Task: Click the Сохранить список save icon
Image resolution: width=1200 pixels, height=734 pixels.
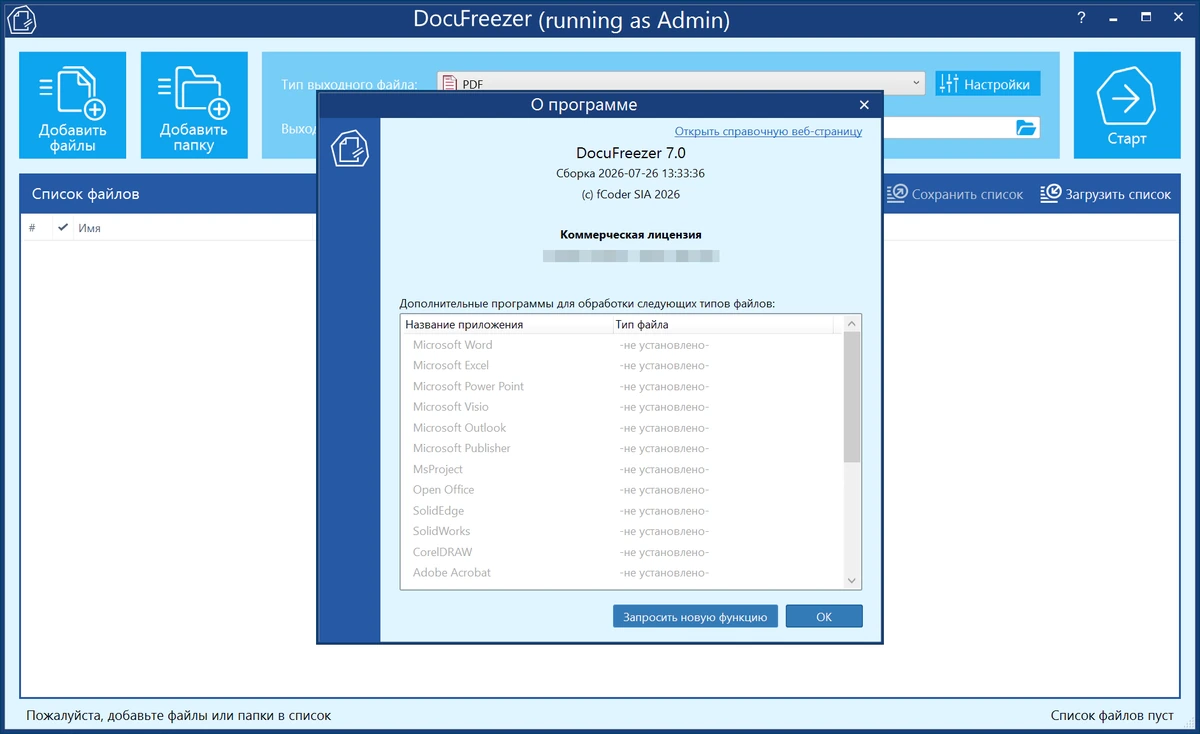Action: (898, 194)
